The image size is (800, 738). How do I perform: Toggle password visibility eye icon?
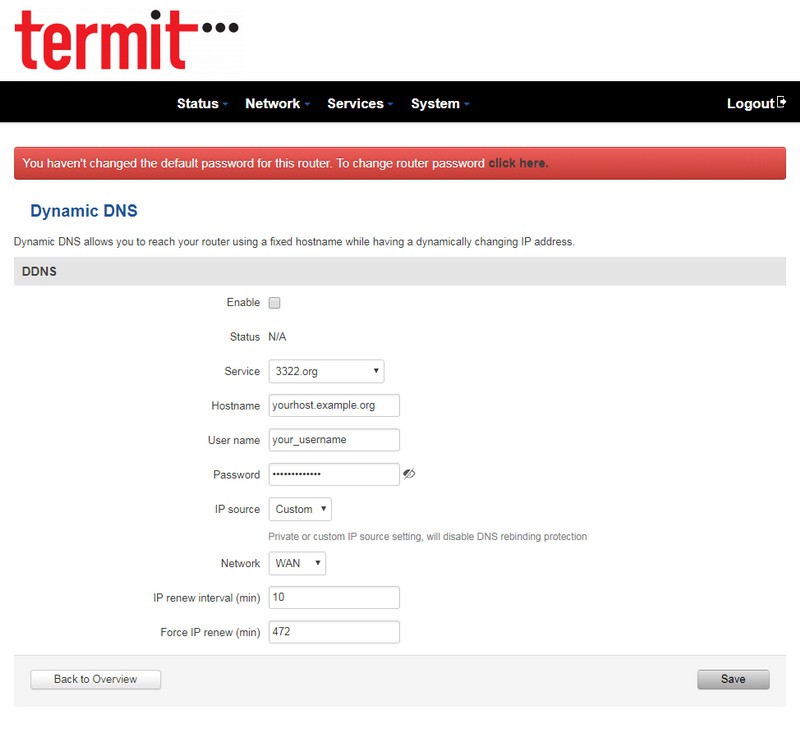408,474
